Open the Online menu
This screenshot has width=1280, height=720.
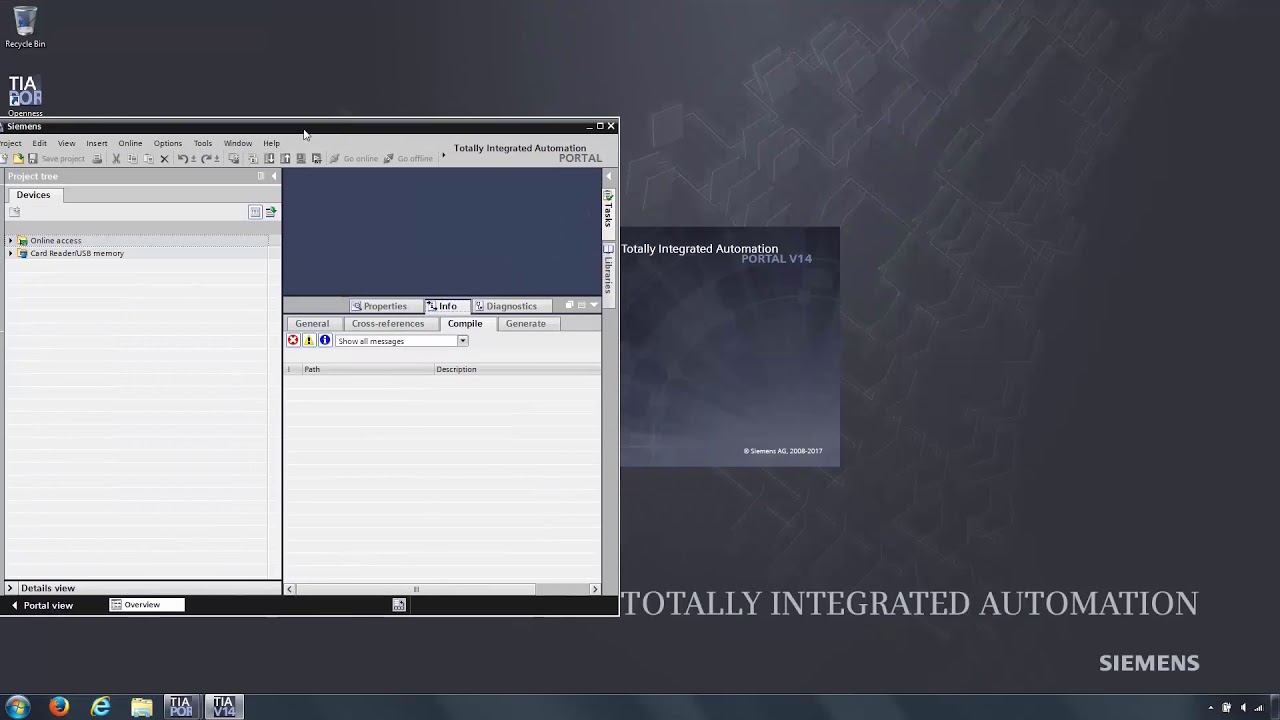pyautogui.click(x=130, y=143)
